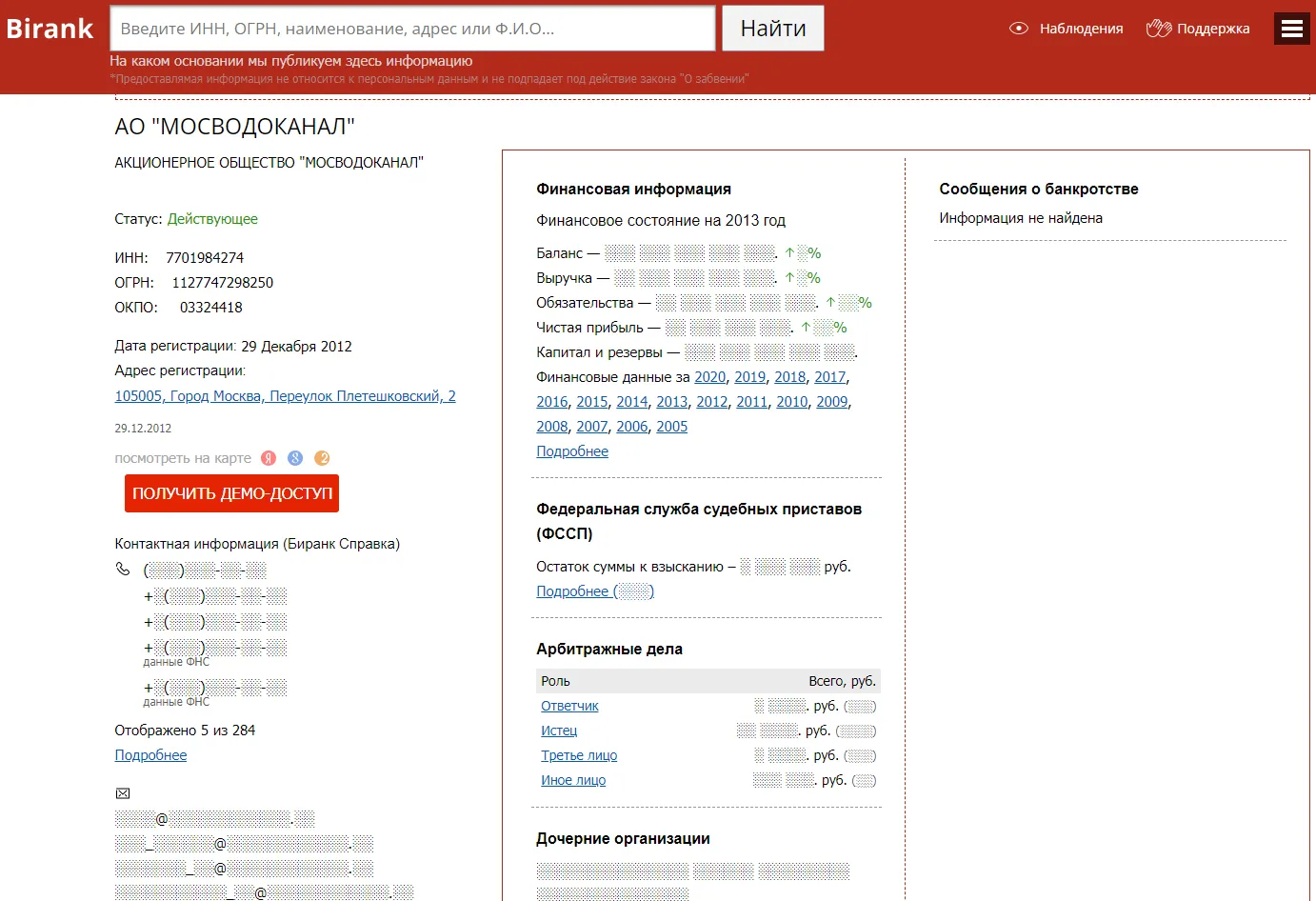Open financial data for 2017
This screenshot has width=1316, height=901.
[x=829, y=377]
